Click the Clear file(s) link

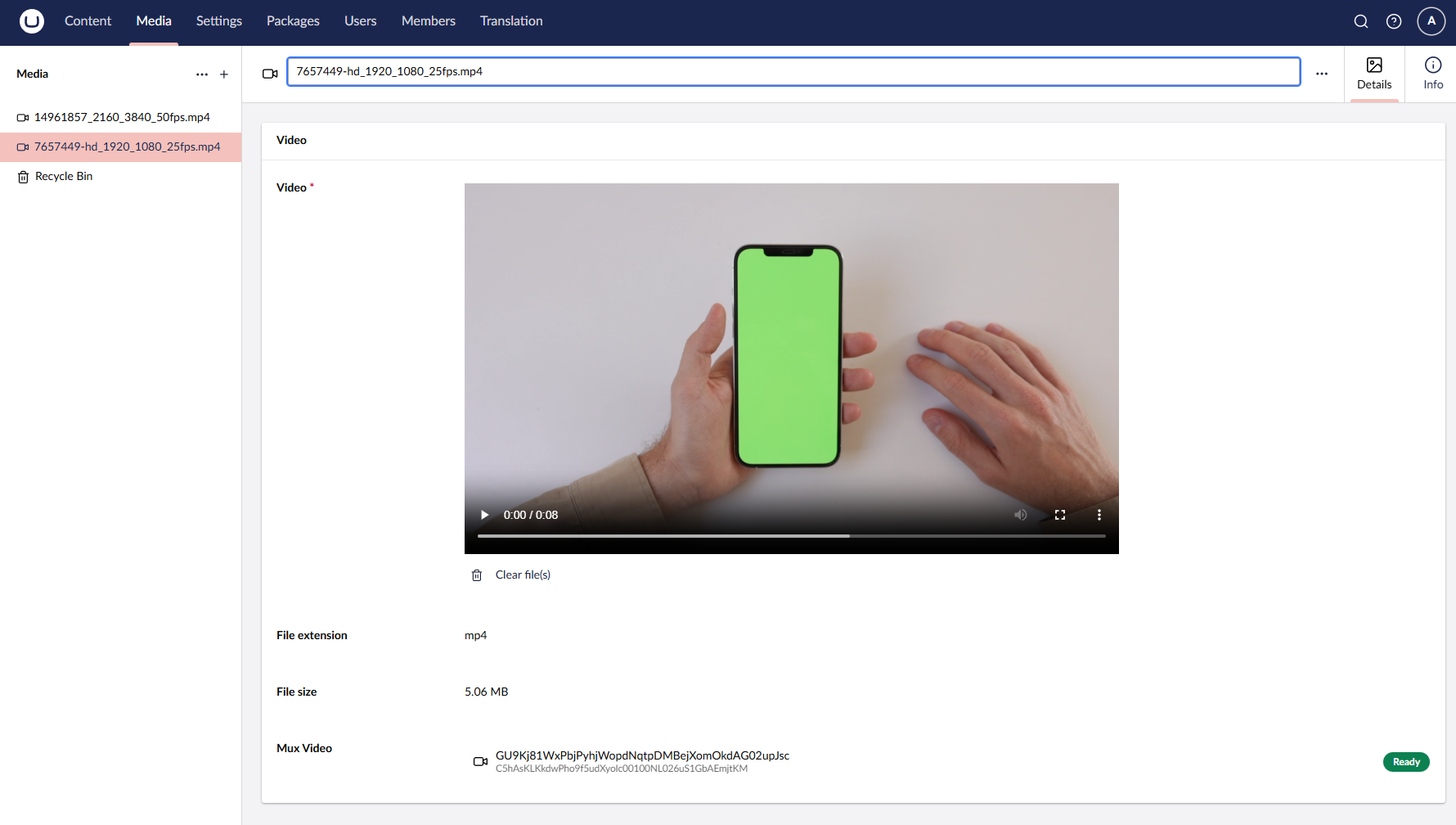[x=522, y=575]
